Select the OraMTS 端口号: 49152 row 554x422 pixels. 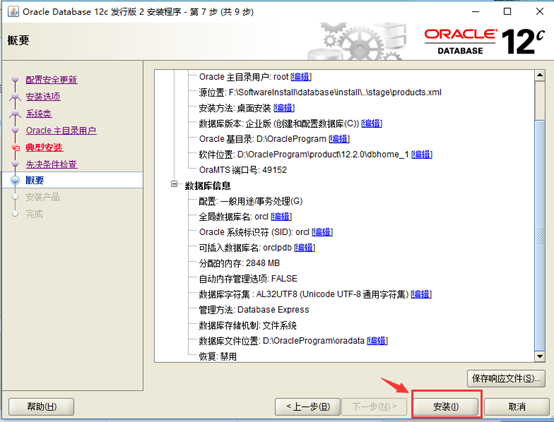(x=243, y=170)
